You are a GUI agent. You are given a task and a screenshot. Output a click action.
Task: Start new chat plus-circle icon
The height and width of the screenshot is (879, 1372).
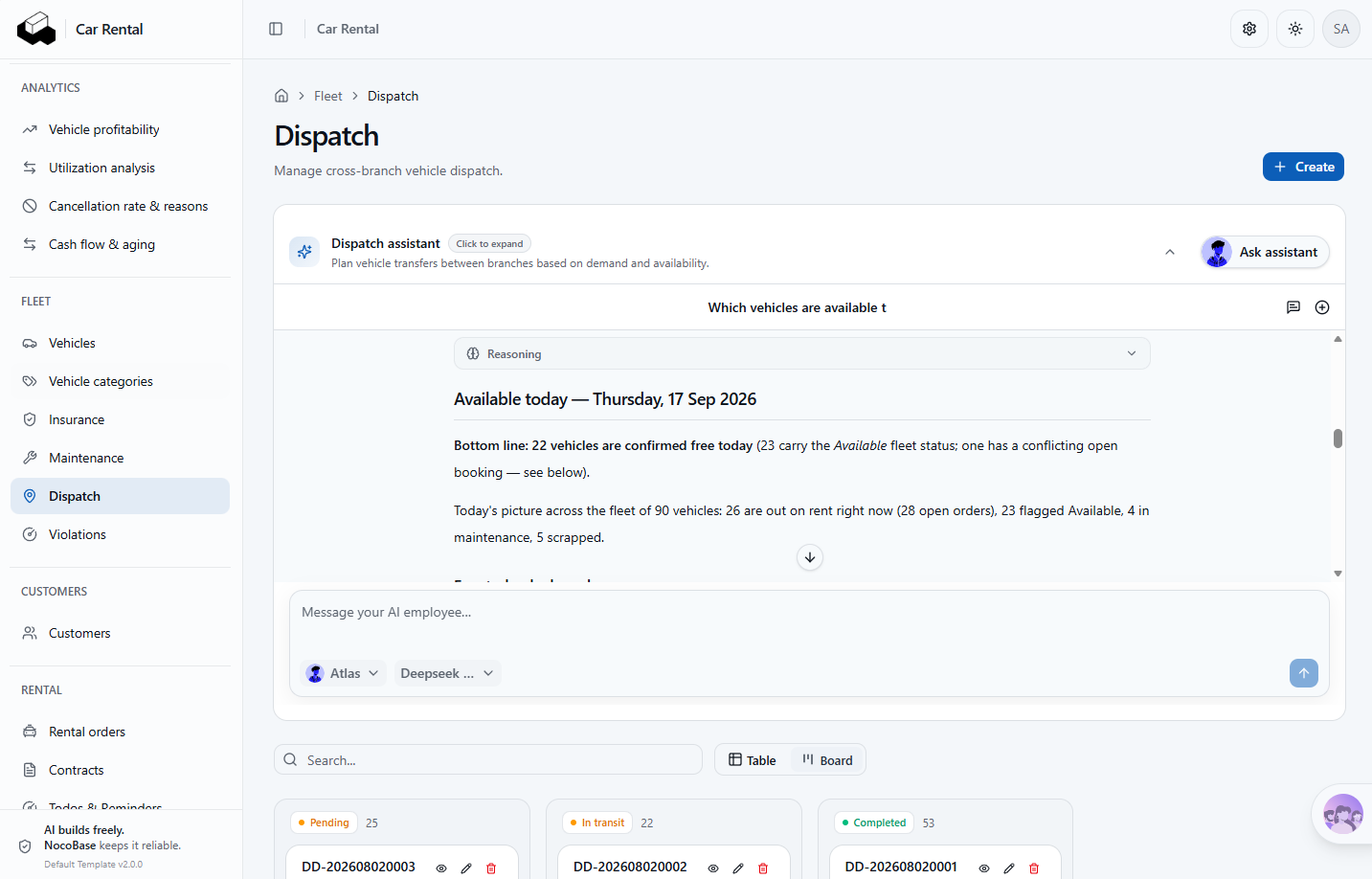[1322, 307]
